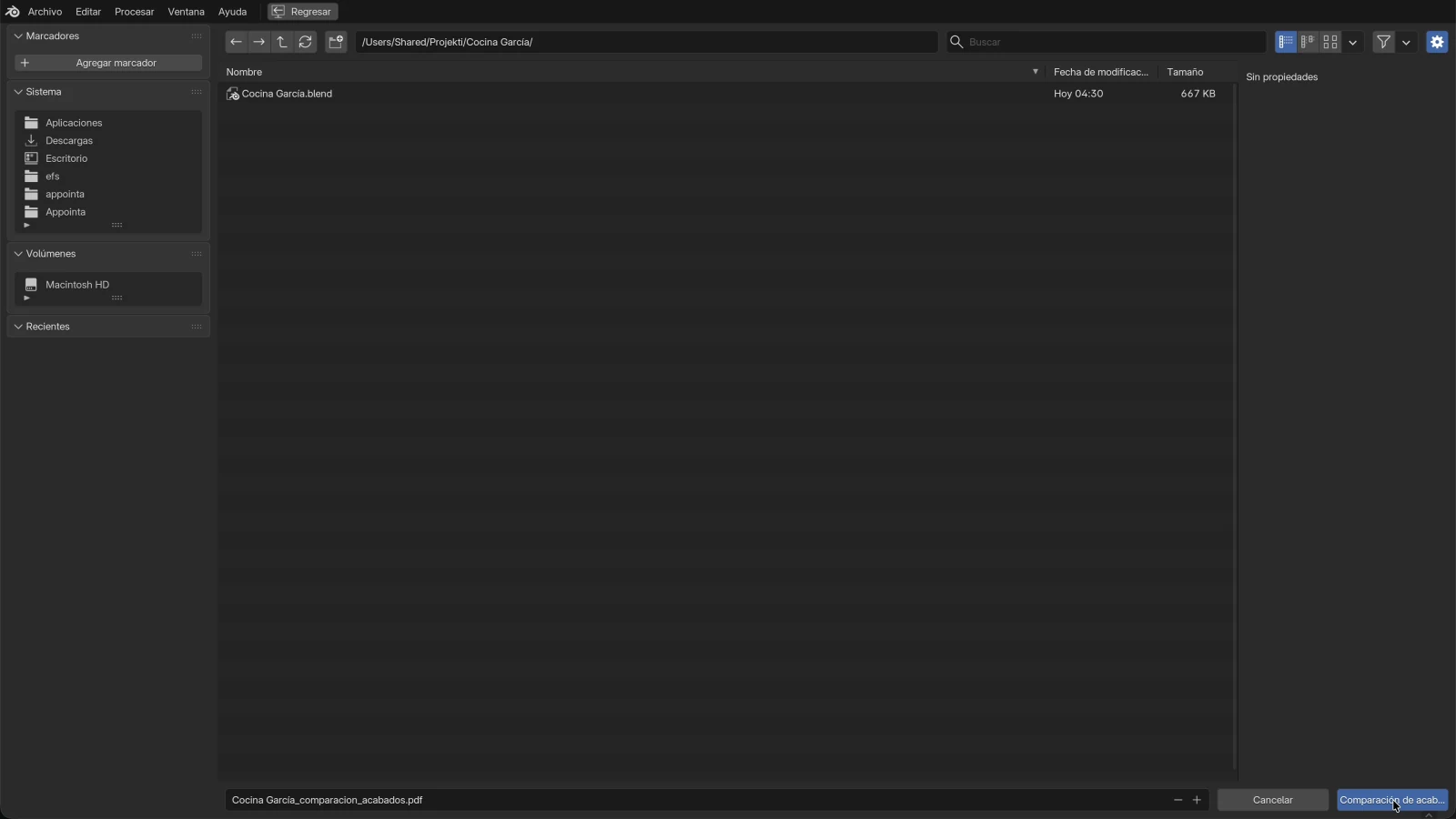
Task: Collapse the Sistema panel
Action: tap(18, 92)
